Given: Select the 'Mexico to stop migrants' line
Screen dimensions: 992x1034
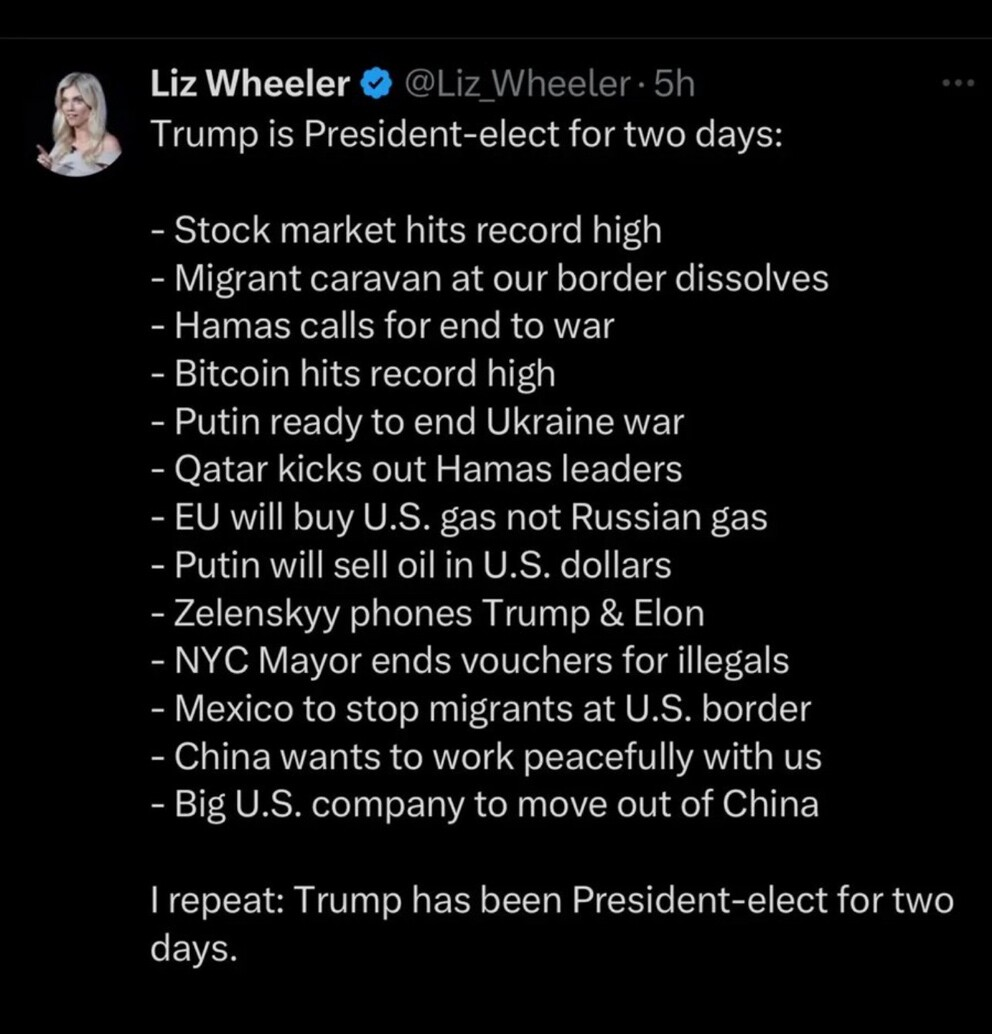Looking at the screenshot, I should (482, 709).
